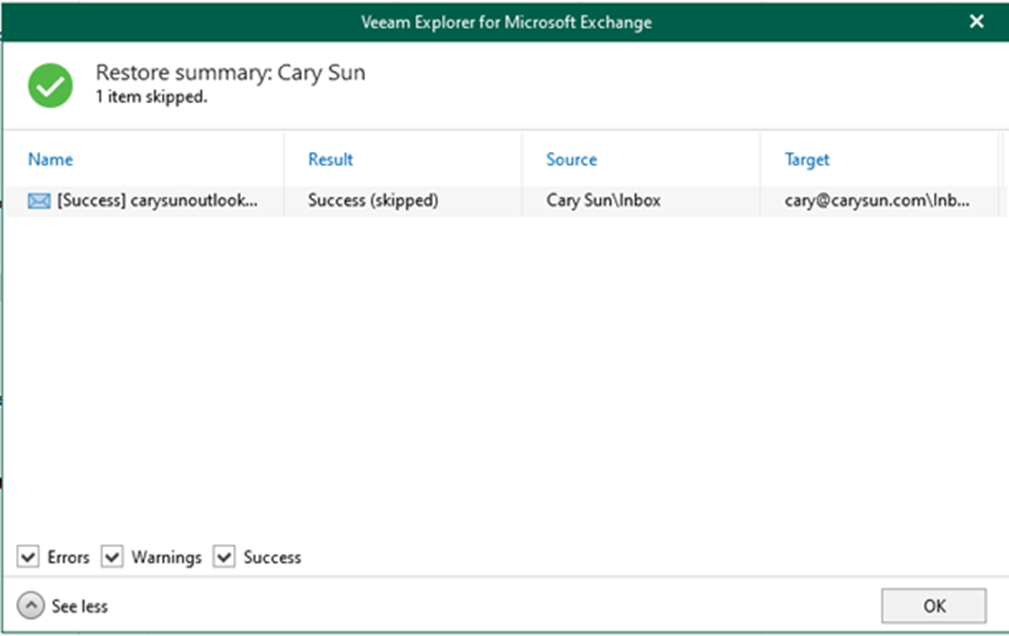
Task: Close the Veeam Explorer dialog window
Action: (976, 22)
